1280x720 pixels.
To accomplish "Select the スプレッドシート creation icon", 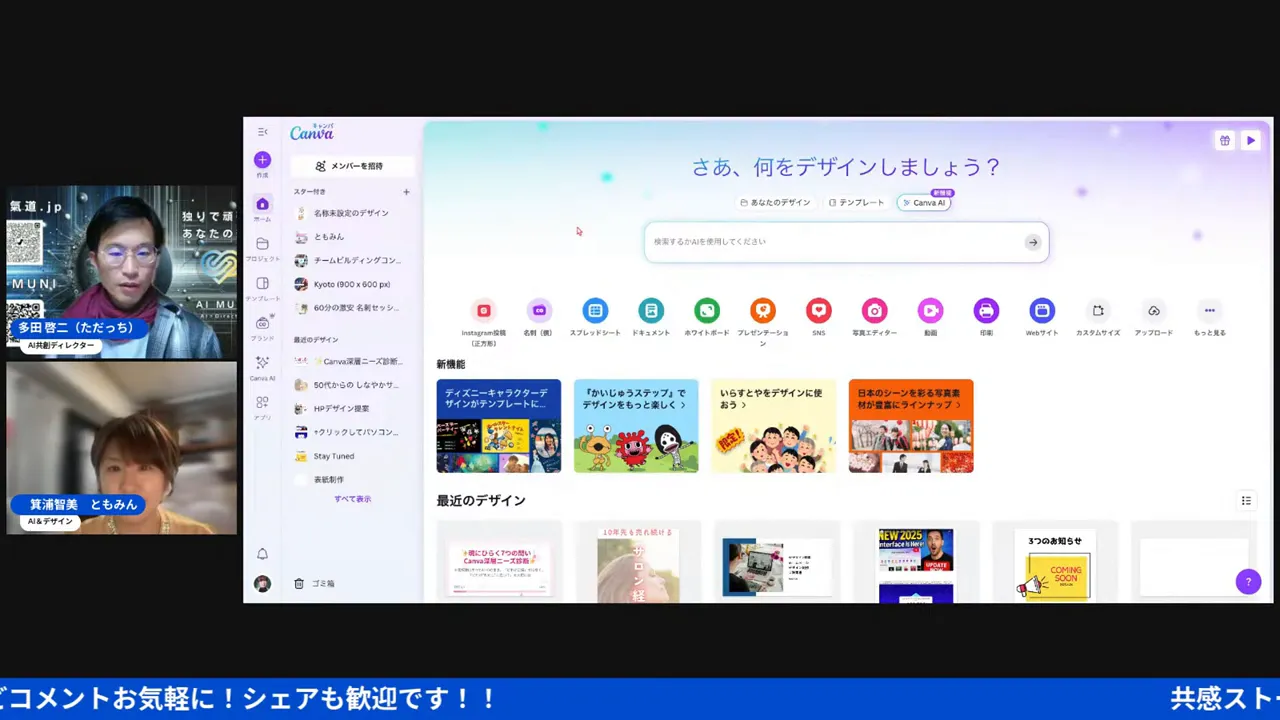I will click(x=595, y=311).
